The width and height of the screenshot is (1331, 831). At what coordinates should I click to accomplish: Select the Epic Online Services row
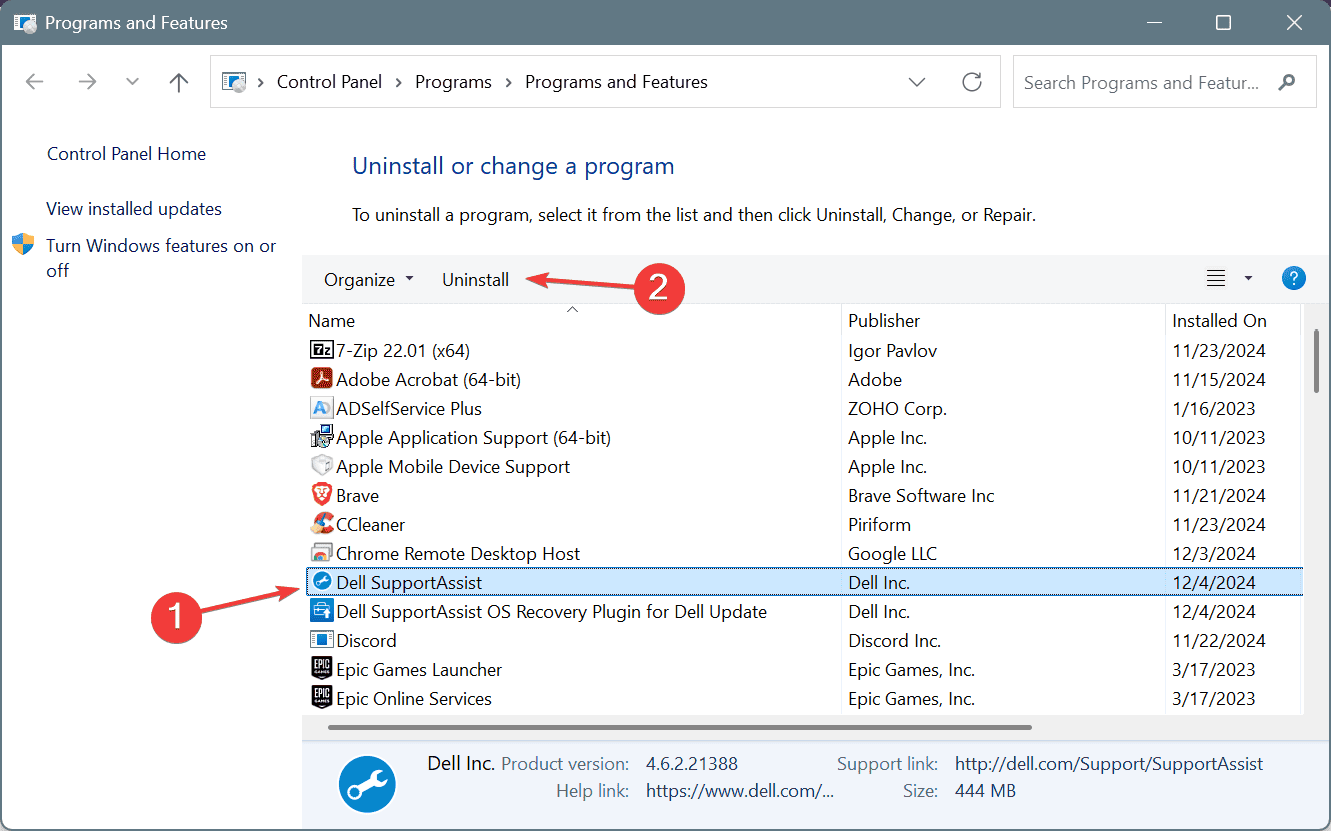pyautogui.click(x=805, y=698)
